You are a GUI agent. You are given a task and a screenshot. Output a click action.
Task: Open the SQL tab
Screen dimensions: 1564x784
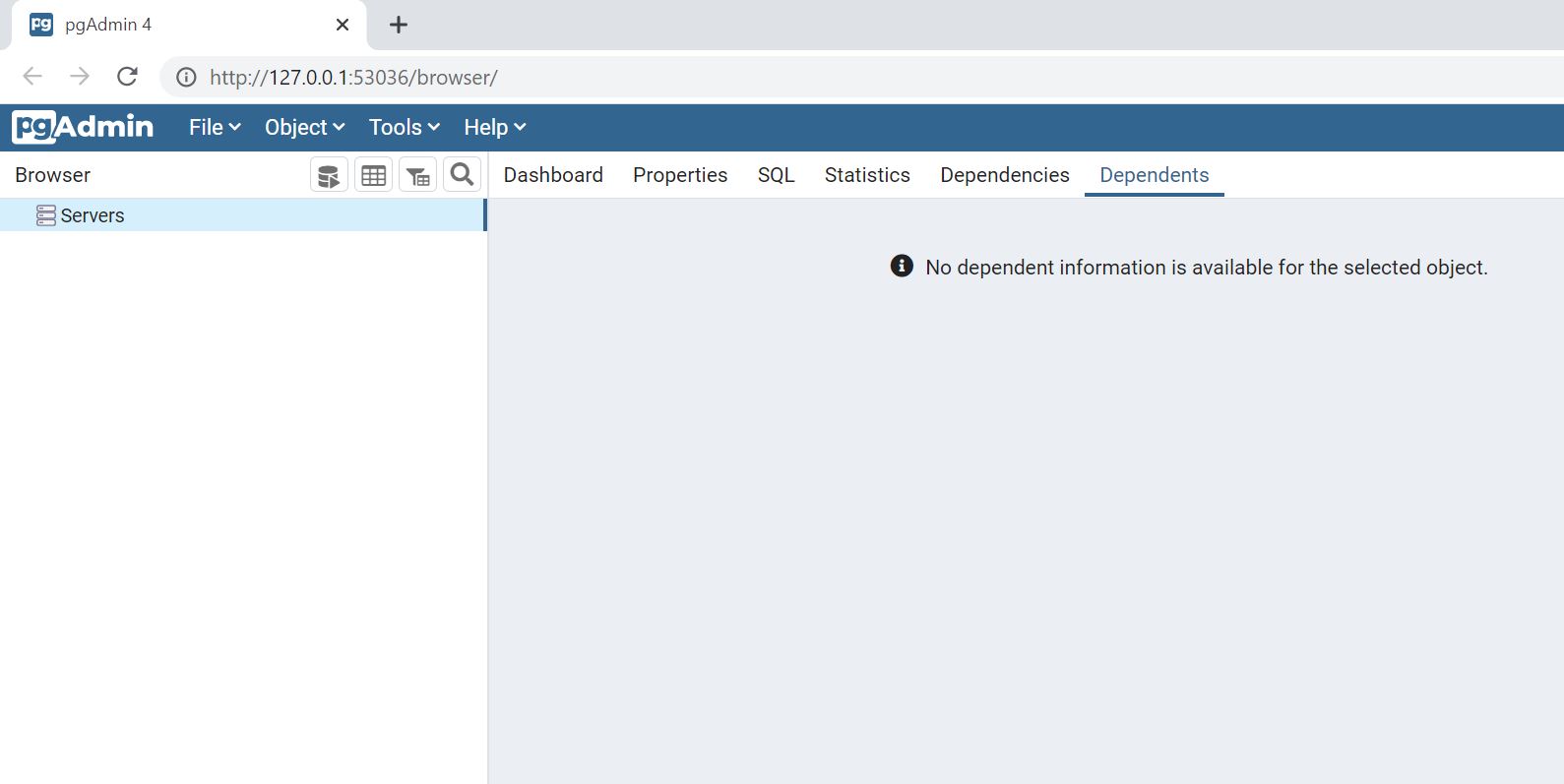coord(776,175)
